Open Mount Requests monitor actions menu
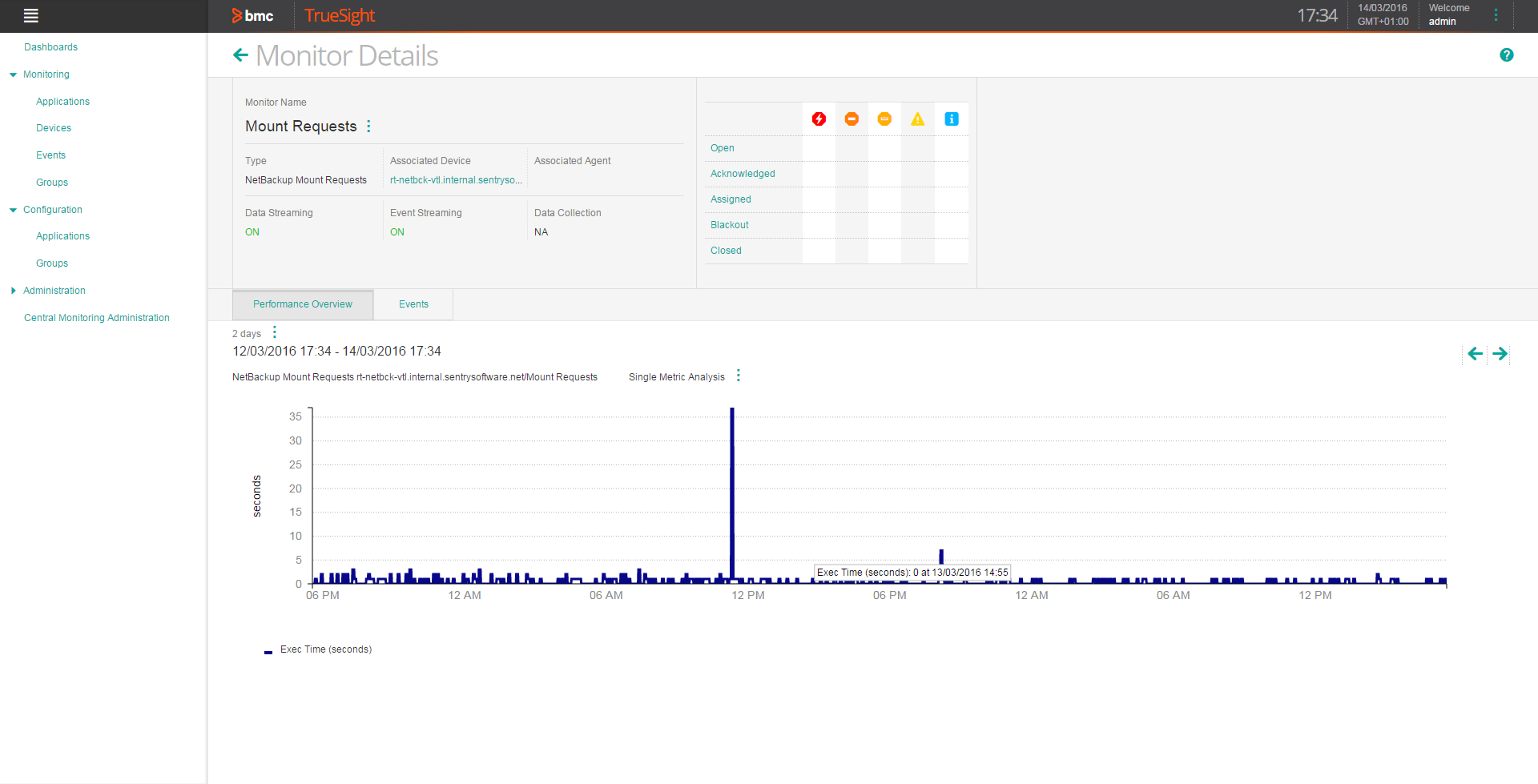Screen dimensions: 1538x784 point(368,126)
